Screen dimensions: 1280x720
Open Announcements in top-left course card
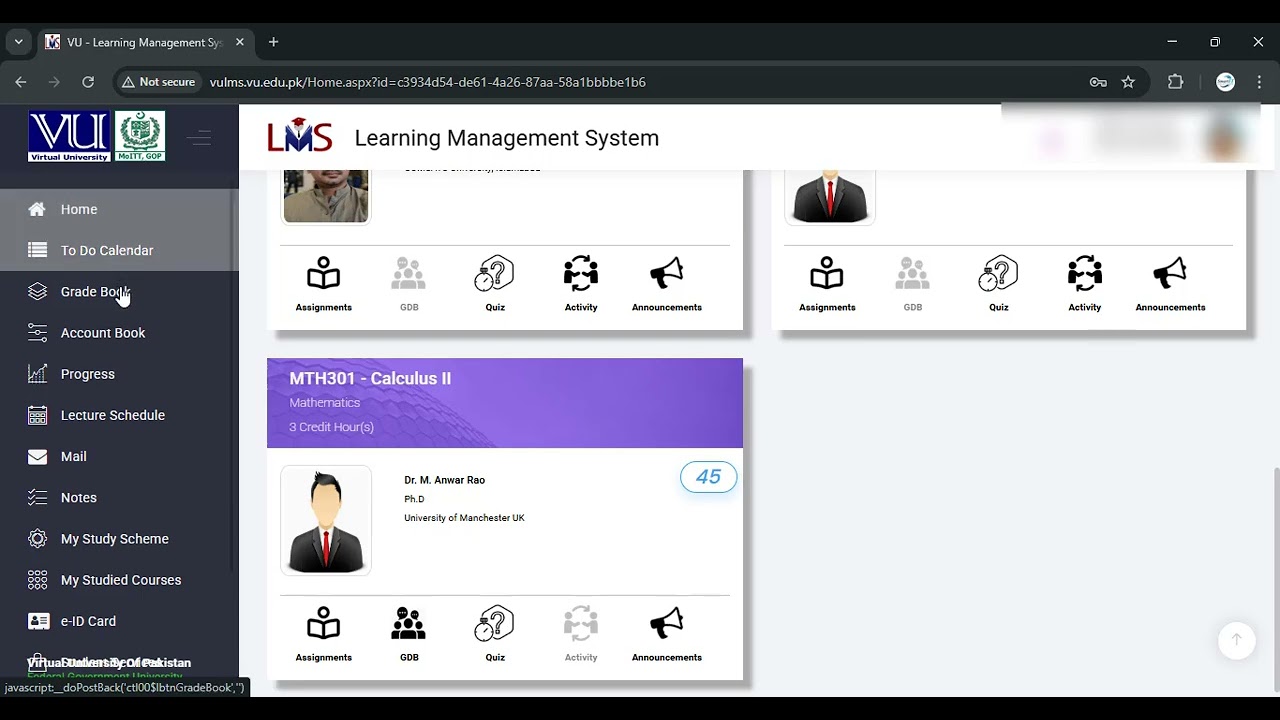(x=667, y=284)
